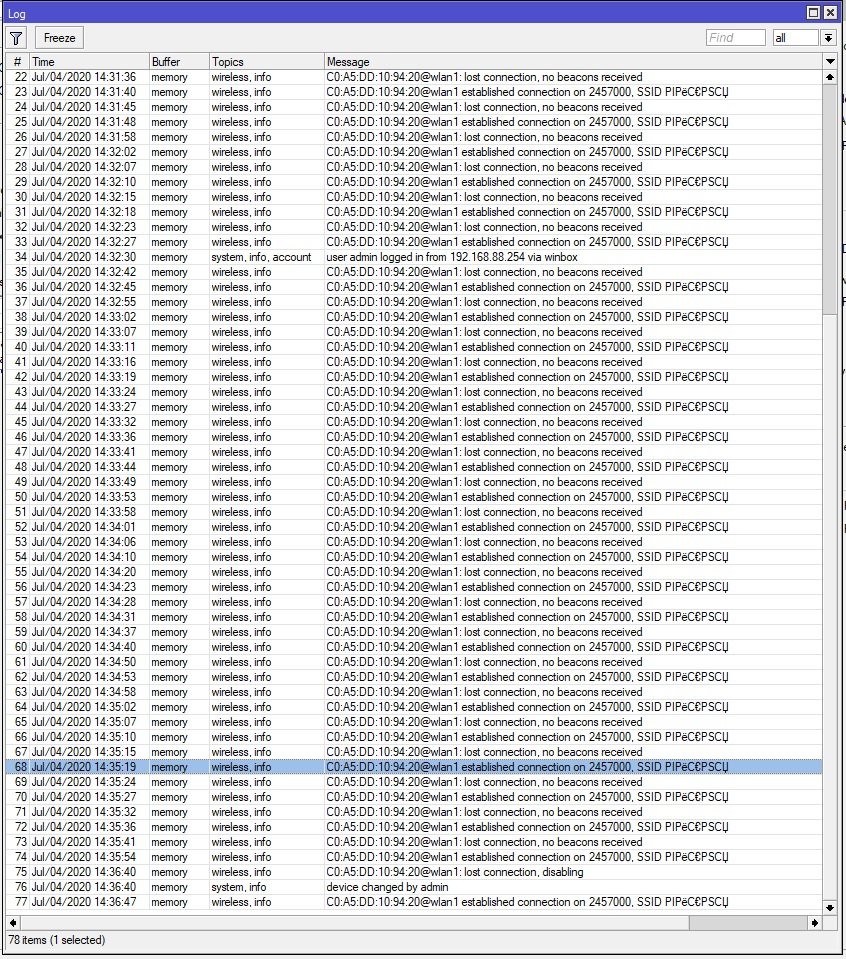Select log entry 67 at 14:35:15
Viewport: 846px width, 959px height.
414,752
